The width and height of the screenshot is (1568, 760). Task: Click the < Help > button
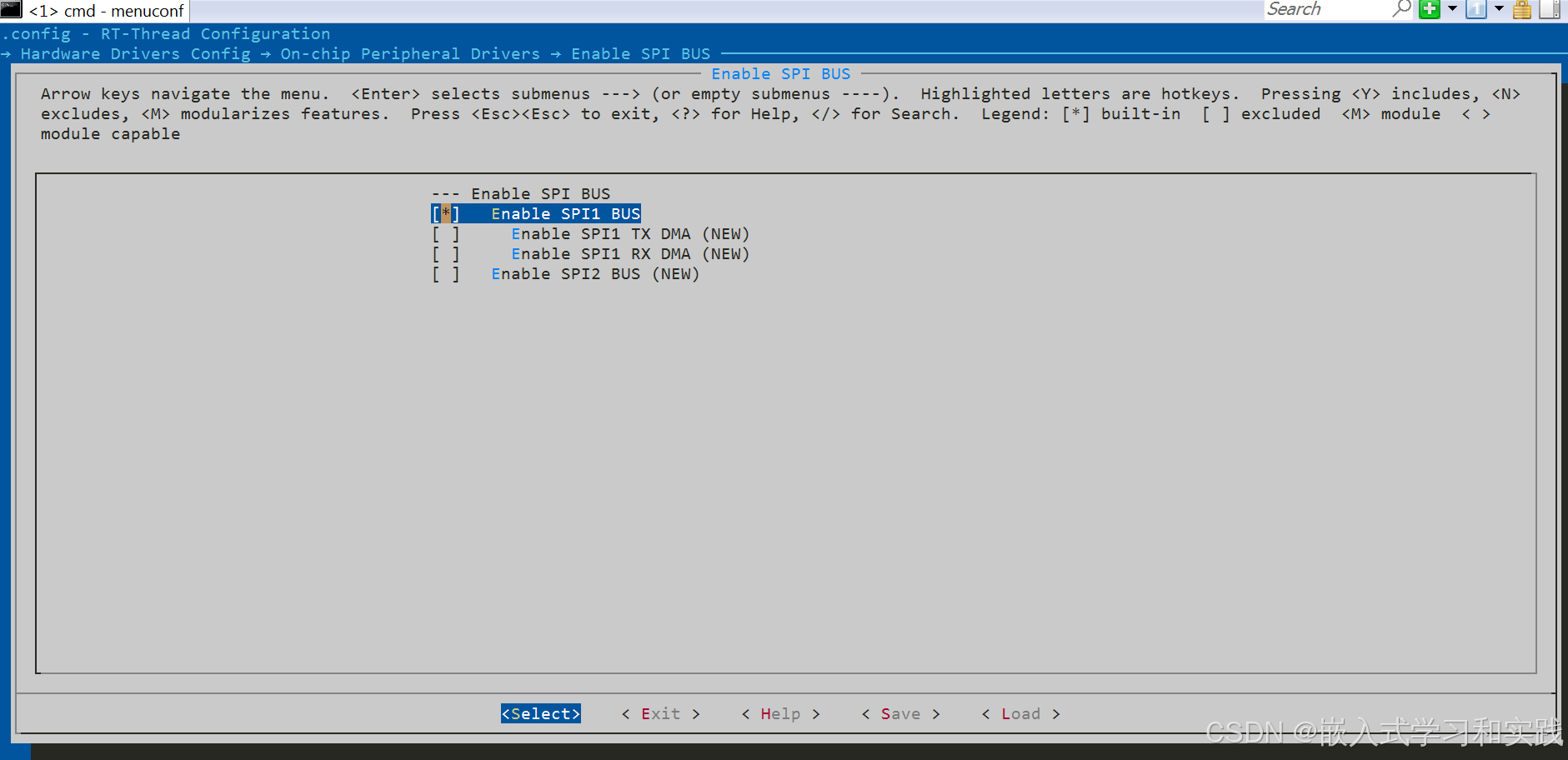click(781, 714)
